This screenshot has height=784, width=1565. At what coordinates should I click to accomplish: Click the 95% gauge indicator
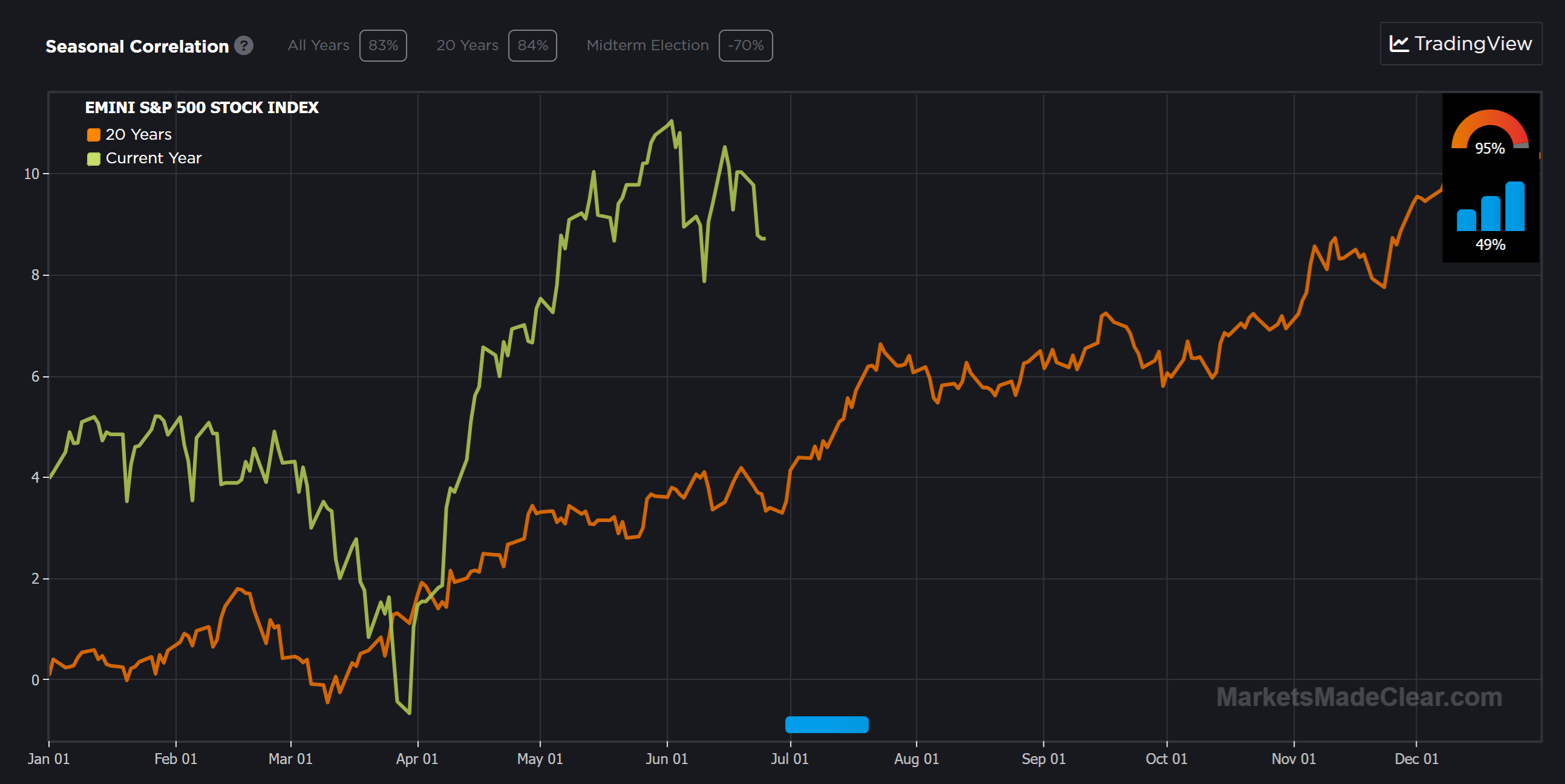click(x=1489, y=133)
